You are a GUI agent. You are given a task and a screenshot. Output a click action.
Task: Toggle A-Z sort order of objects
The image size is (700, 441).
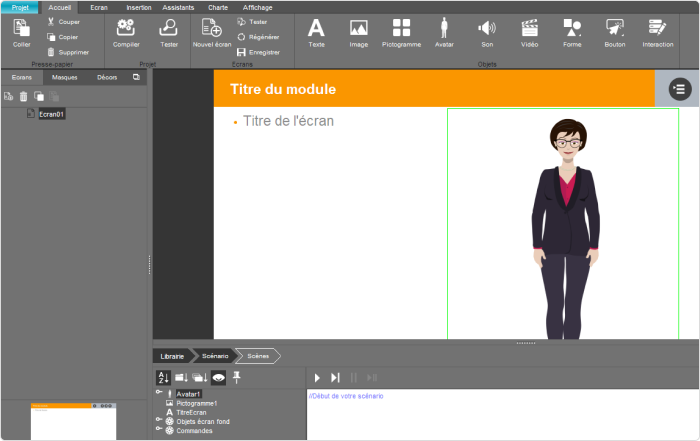[163, 378]
